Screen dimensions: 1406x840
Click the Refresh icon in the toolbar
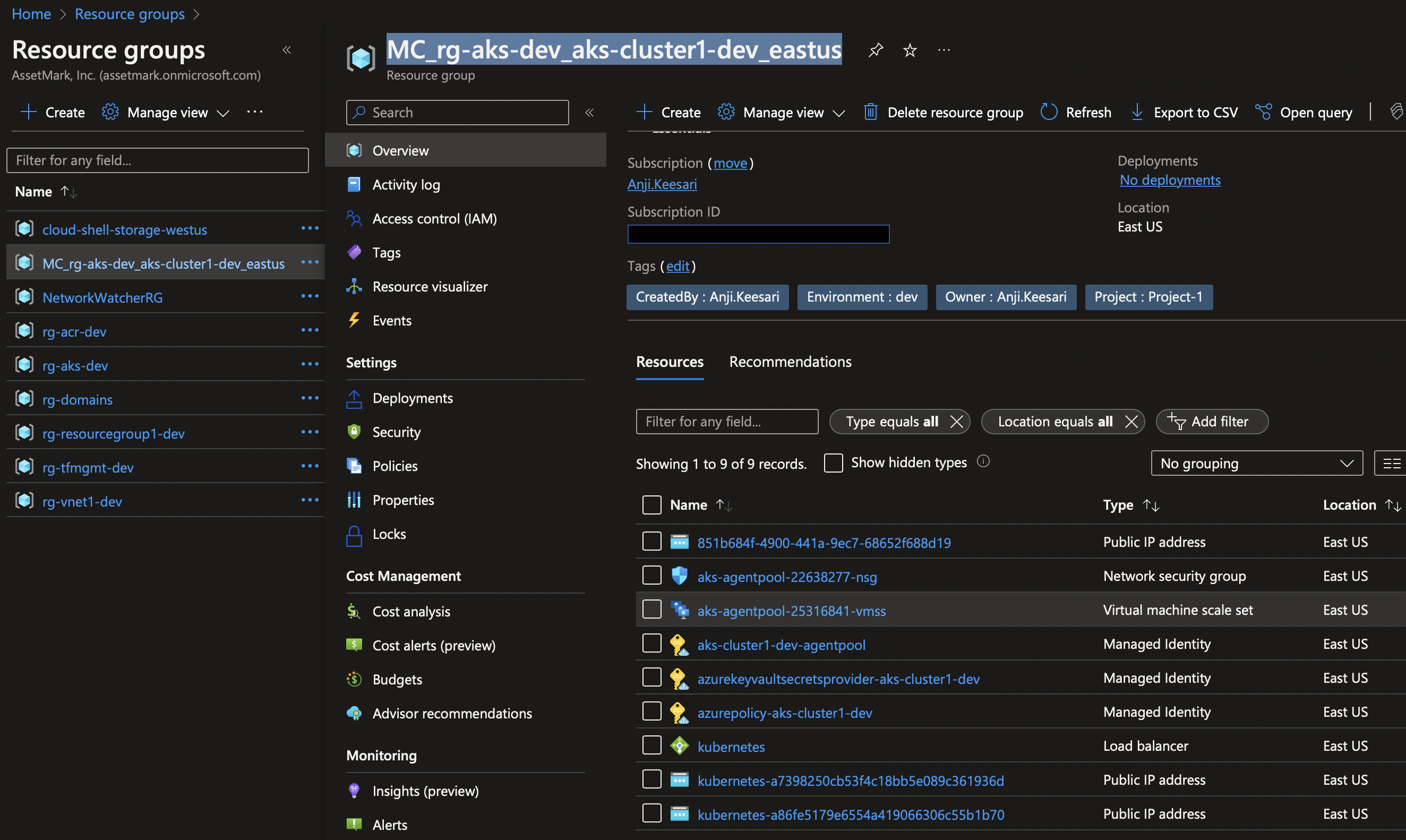click(1049, 112)
